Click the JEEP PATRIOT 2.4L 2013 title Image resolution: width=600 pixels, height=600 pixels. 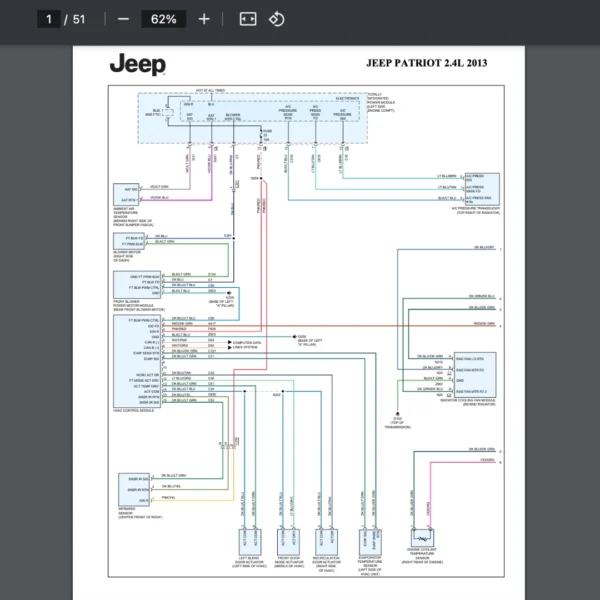point(428,63)
